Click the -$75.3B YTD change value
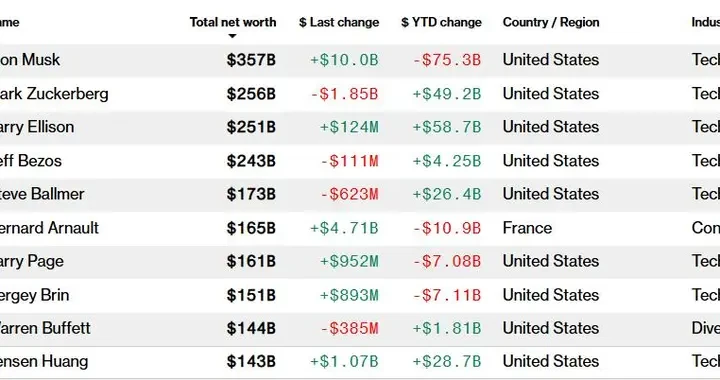The width and height of the screenshot is (720, 380). pyautogui.click(x=447, y=60)
